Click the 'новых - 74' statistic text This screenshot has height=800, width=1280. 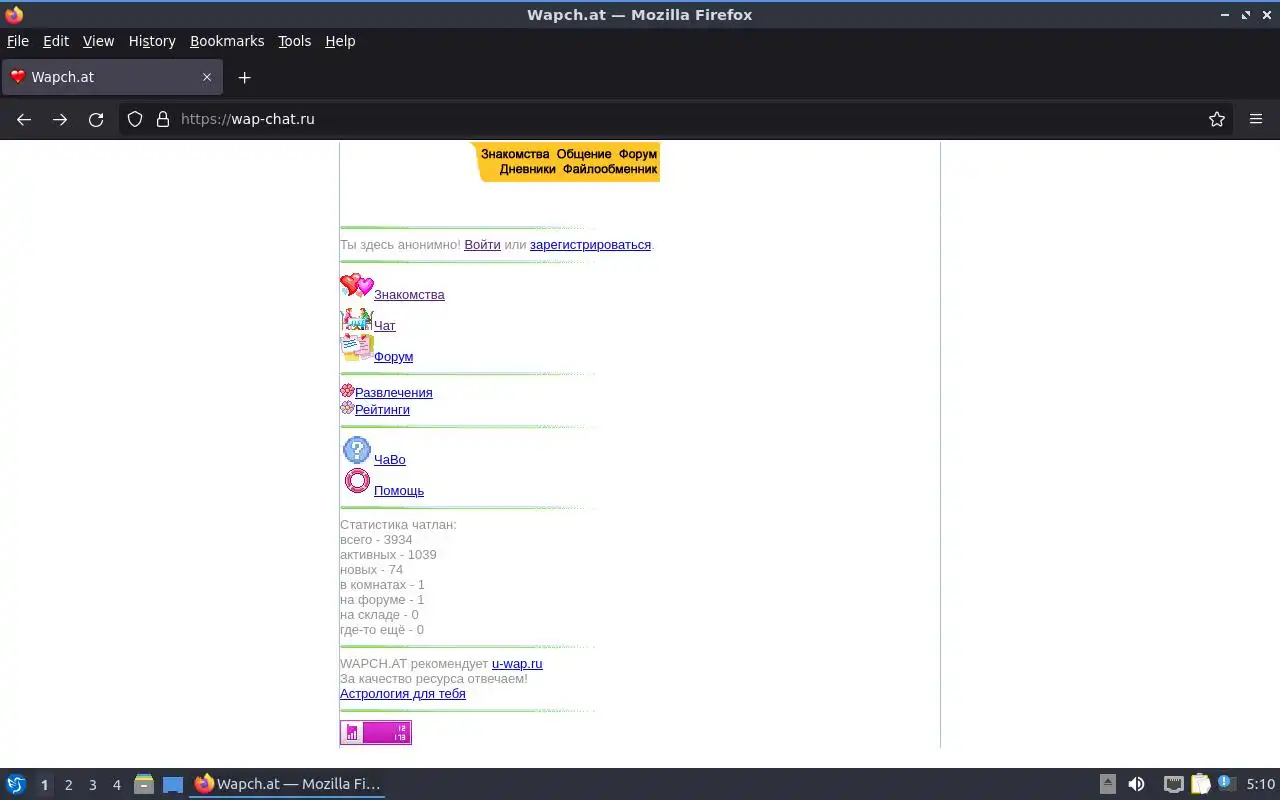(x=371, y=569)
